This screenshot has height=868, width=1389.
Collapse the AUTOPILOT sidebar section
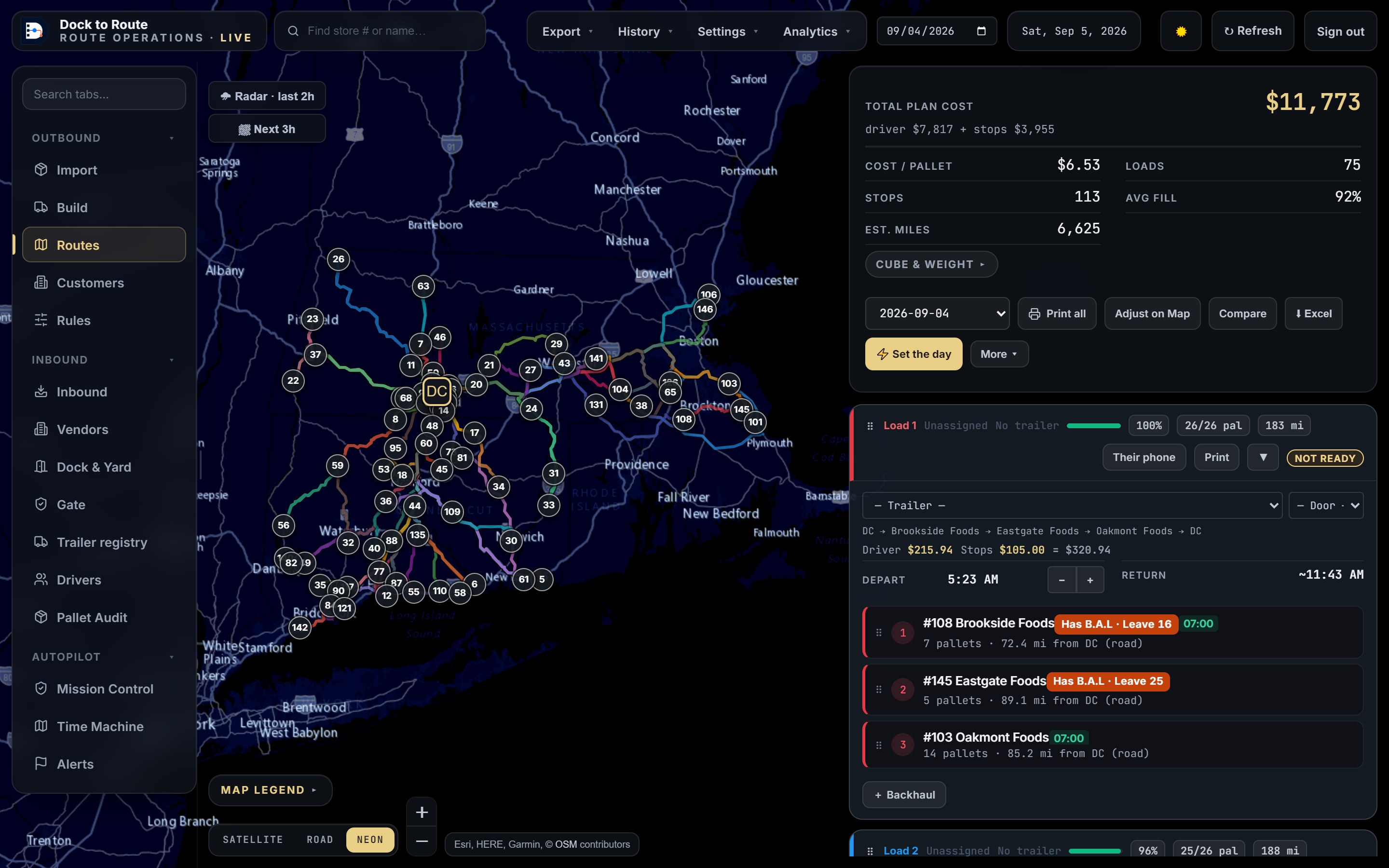point(103,657)
